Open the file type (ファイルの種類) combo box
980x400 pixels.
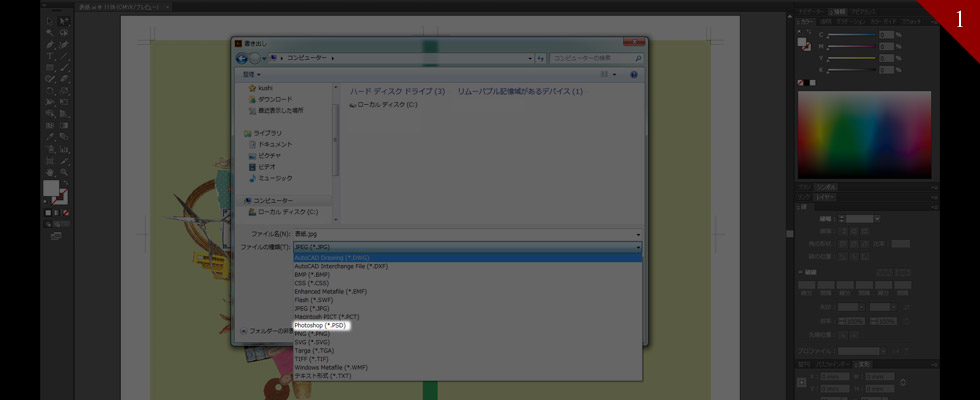point(468,247)
